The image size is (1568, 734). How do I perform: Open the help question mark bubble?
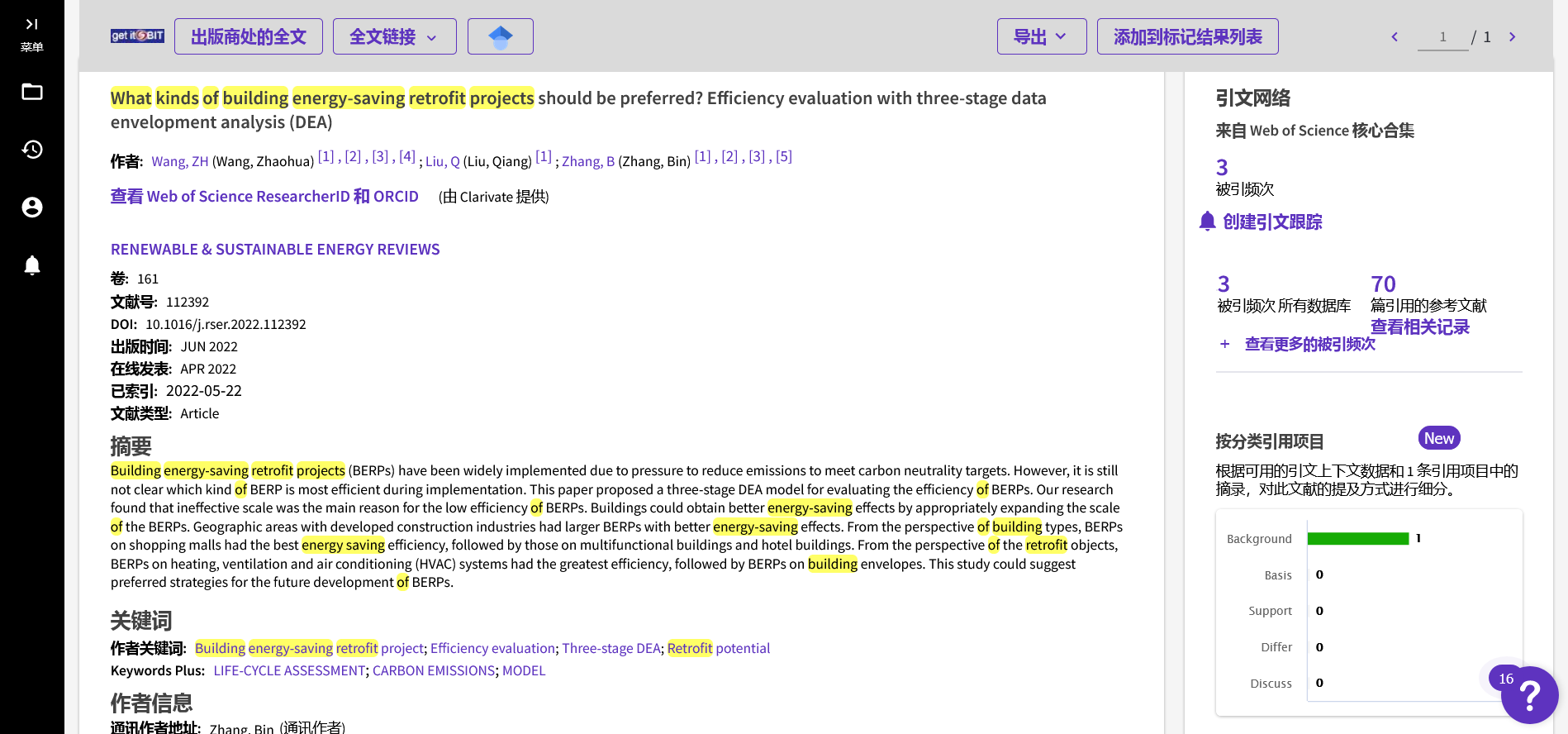[1529, 695]
